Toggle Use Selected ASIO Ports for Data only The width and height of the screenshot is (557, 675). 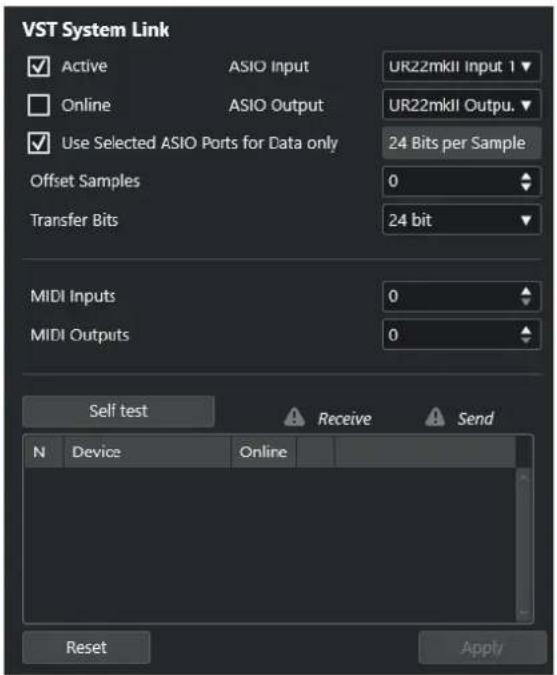click(x=39, y=143)
